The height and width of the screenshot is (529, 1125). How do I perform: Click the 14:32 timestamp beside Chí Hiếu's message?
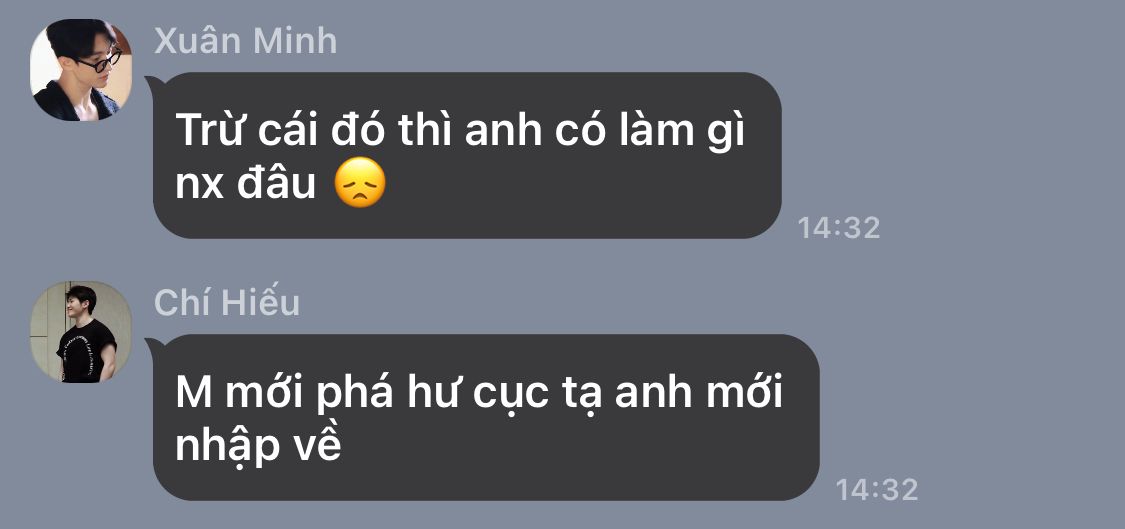[877, 490]
